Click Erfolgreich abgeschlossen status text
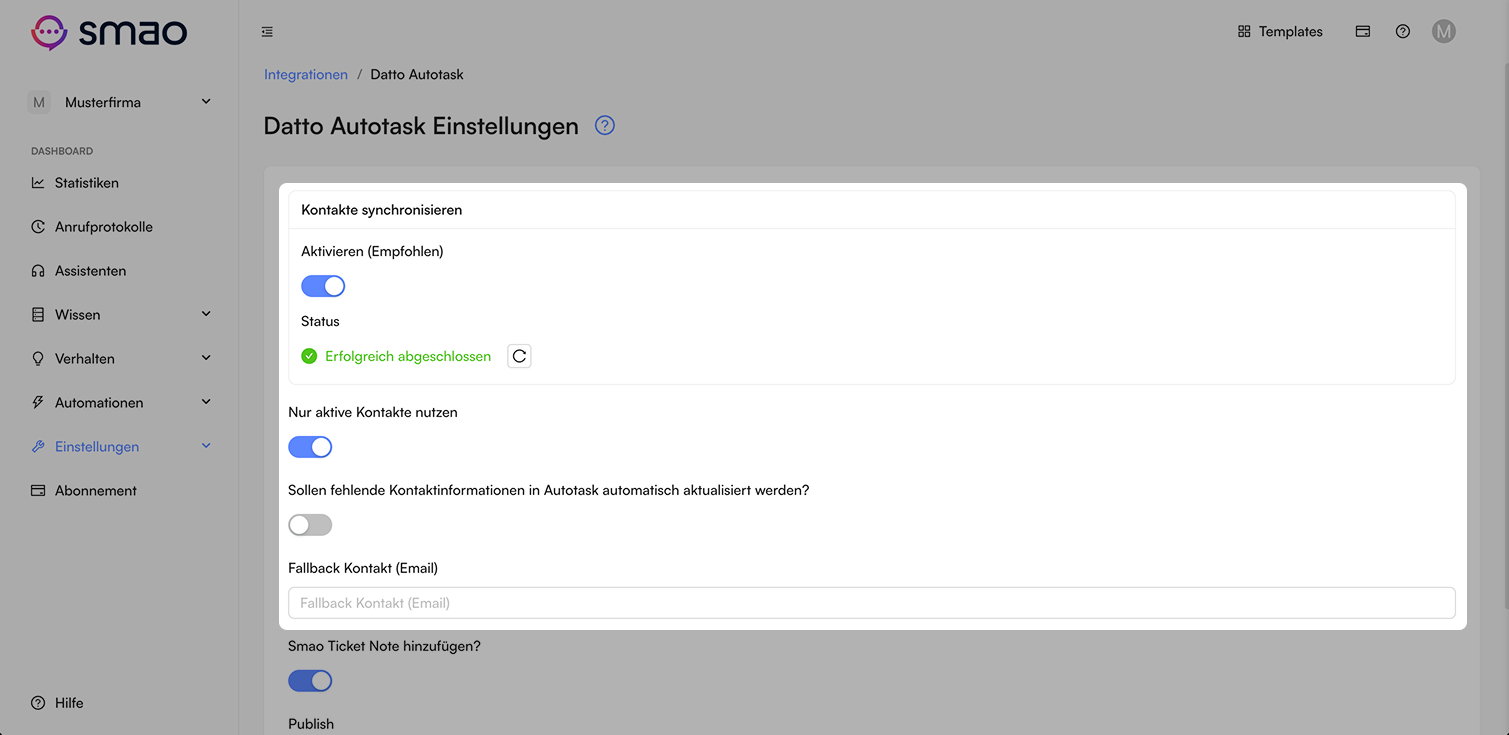Screen dimensions: 1509x735 [x=408, y=356]
